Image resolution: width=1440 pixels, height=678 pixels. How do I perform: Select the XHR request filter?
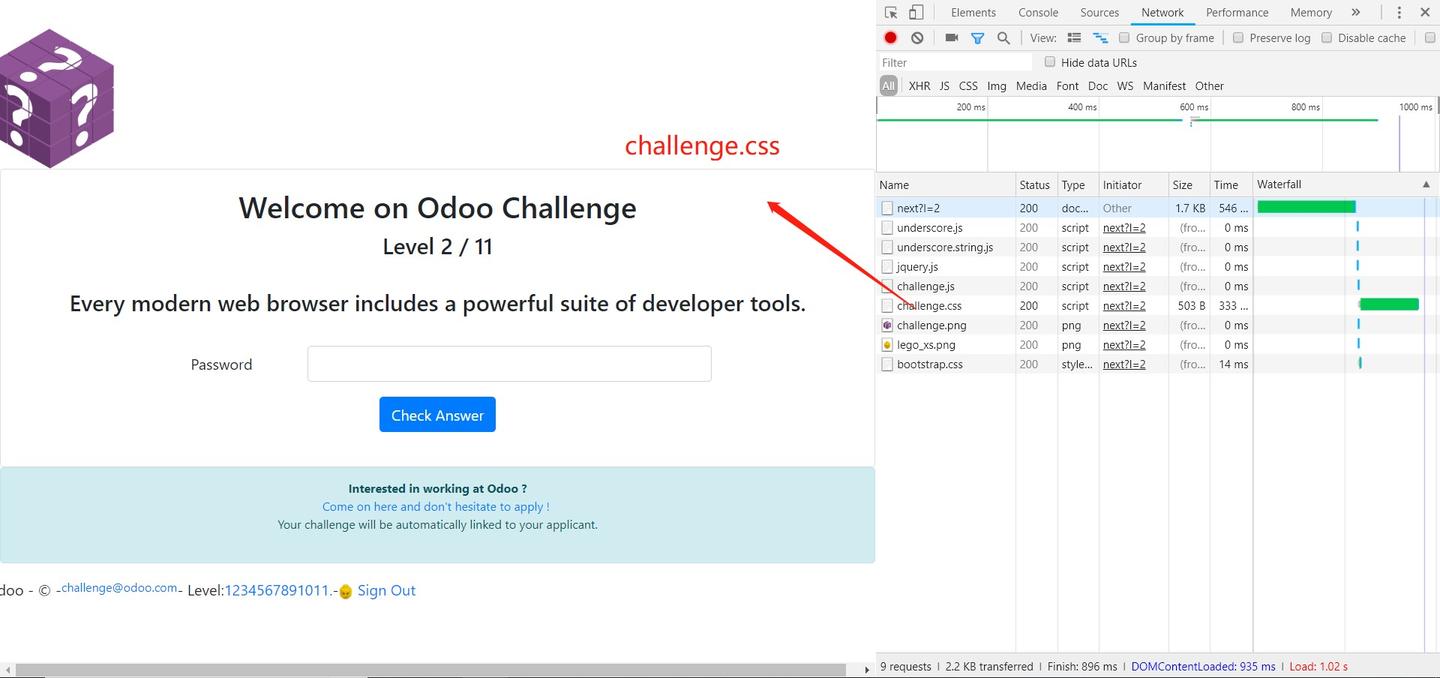coord(919,85)
